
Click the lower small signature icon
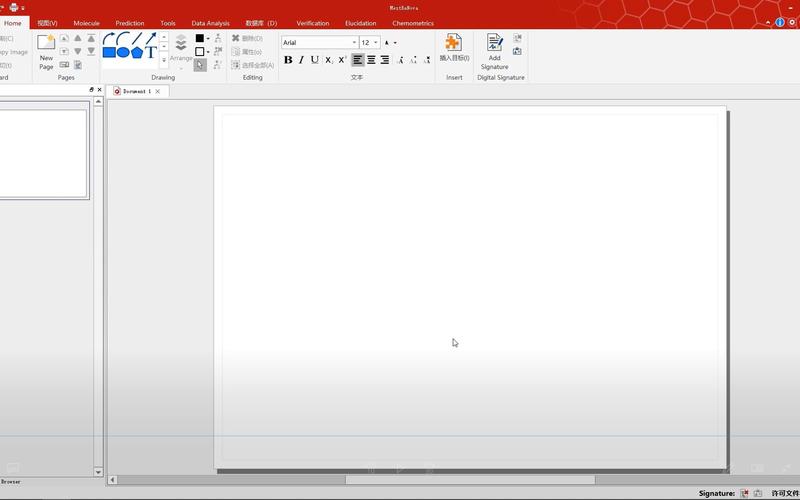click(x=517, y=52)
